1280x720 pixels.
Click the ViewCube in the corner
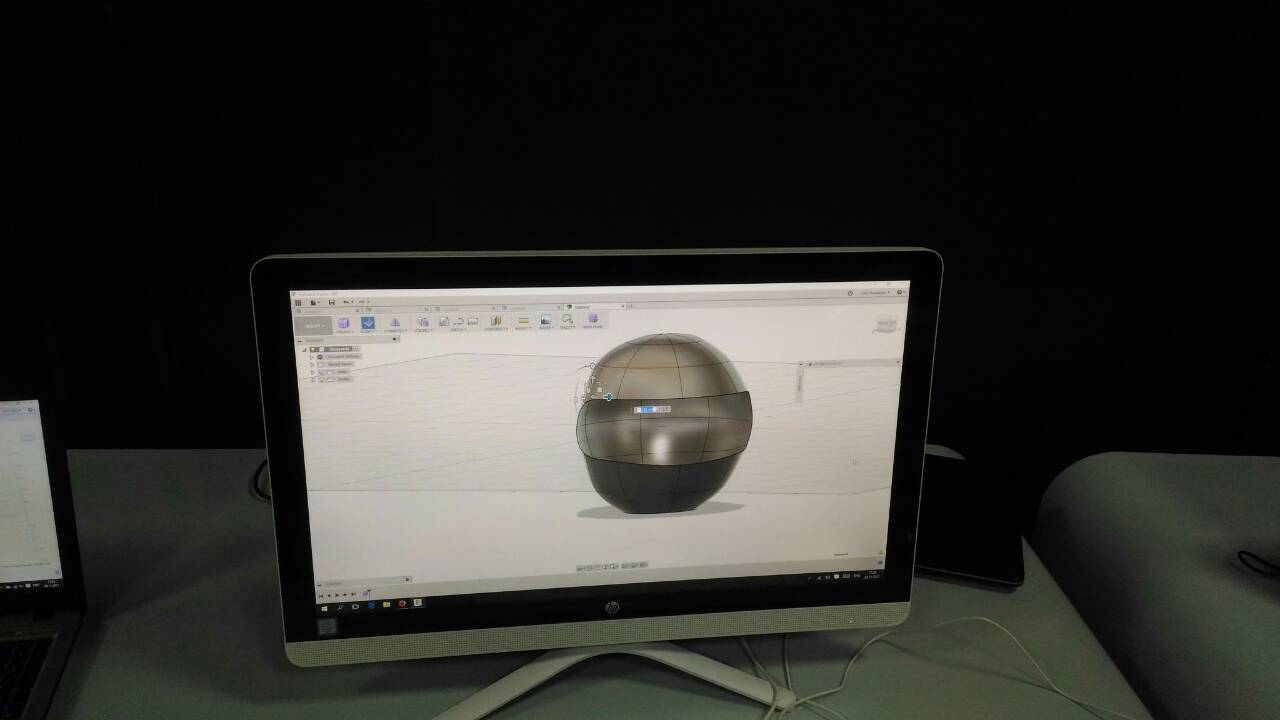pos(885,323)
